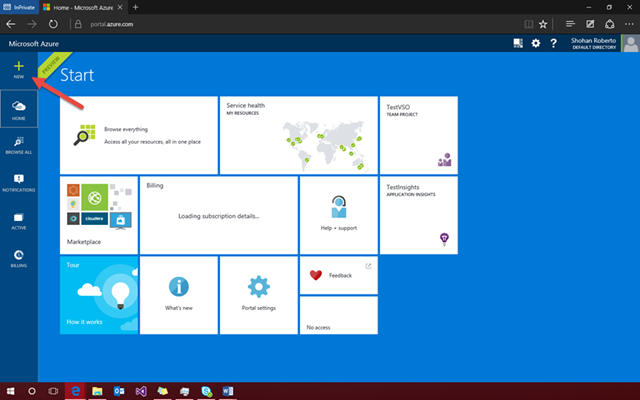The image size is (640, 400).
Task: Open a new browser tab
Action: pos(136,7)
